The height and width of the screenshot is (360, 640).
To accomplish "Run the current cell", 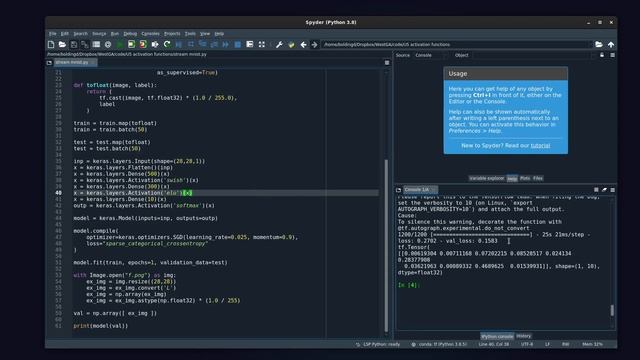I will (131, 44).
